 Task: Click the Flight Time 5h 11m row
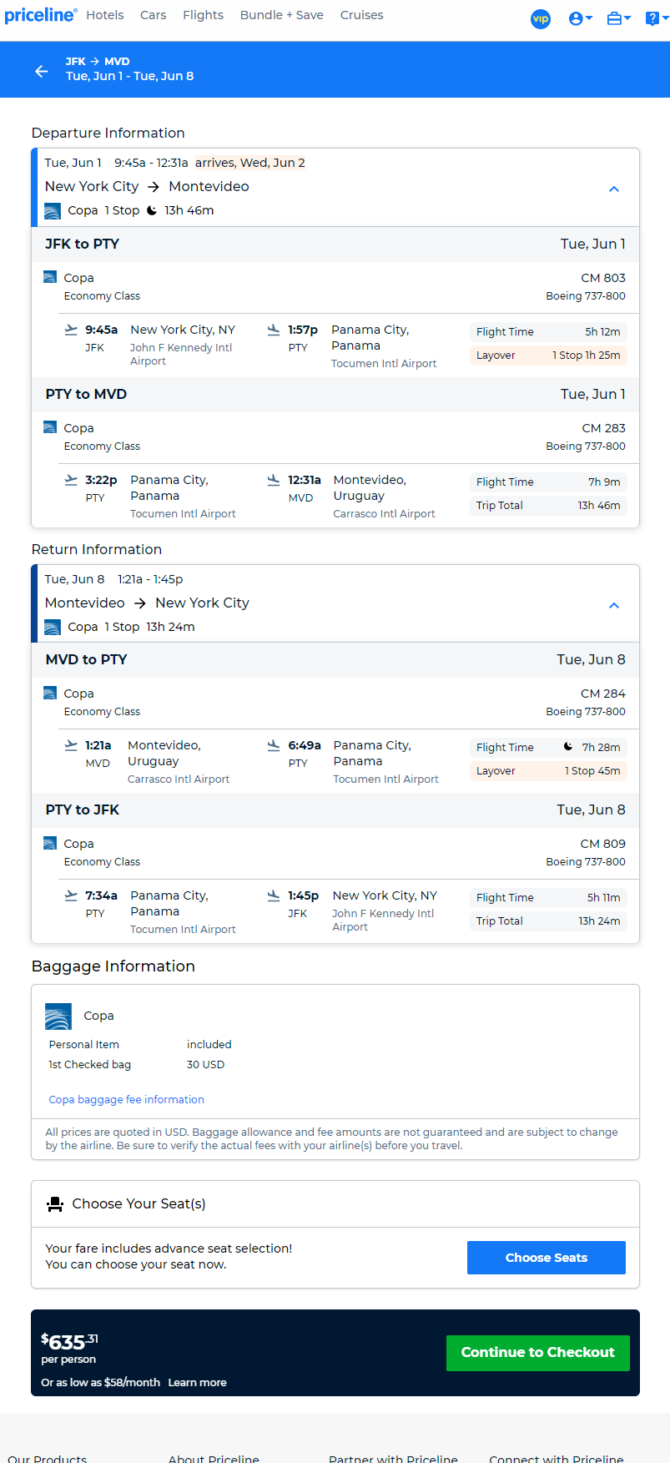[x=548, y=898]
